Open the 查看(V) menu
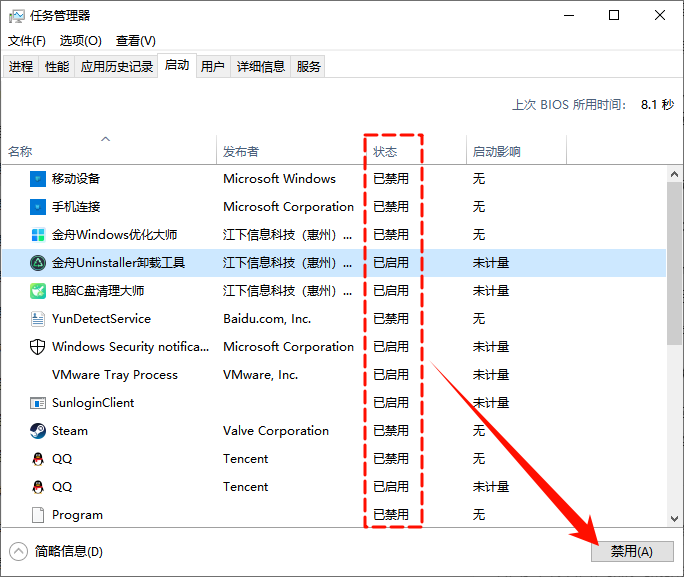This screenshot has height=577, width=684. click(136, 41)
